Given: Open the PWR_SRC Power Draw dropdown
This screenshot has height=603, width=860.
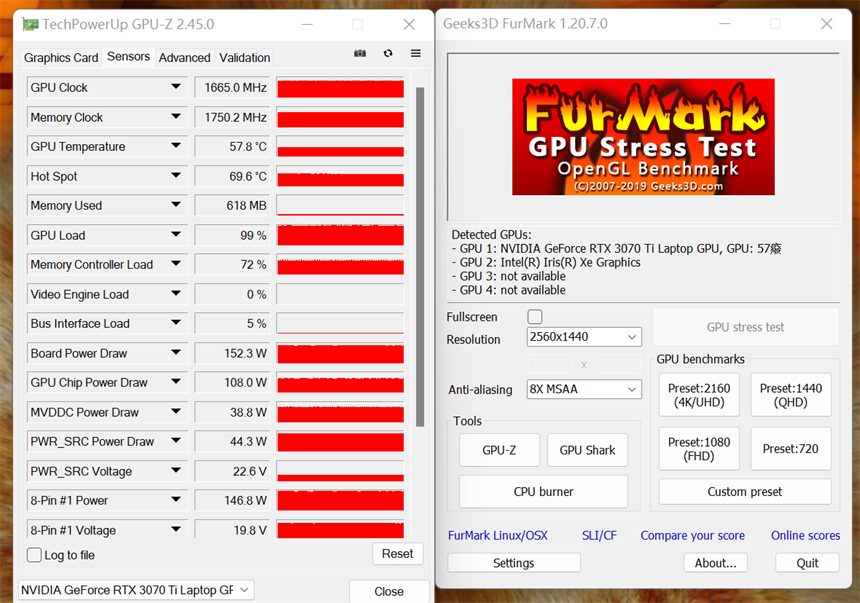Looking at the screenshot, I should pos(176,441).
